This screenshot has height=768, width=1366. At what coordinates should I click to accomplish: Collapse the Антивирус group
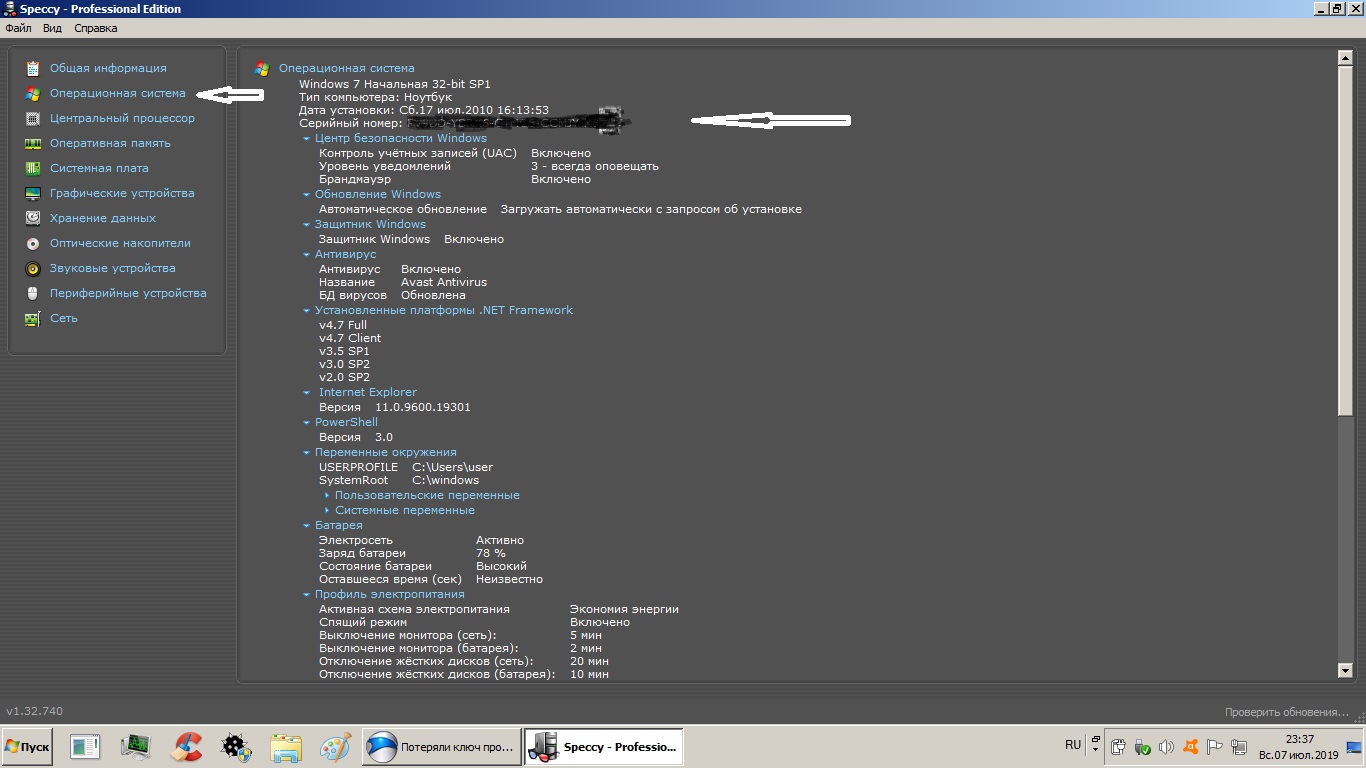click(306, 255)
